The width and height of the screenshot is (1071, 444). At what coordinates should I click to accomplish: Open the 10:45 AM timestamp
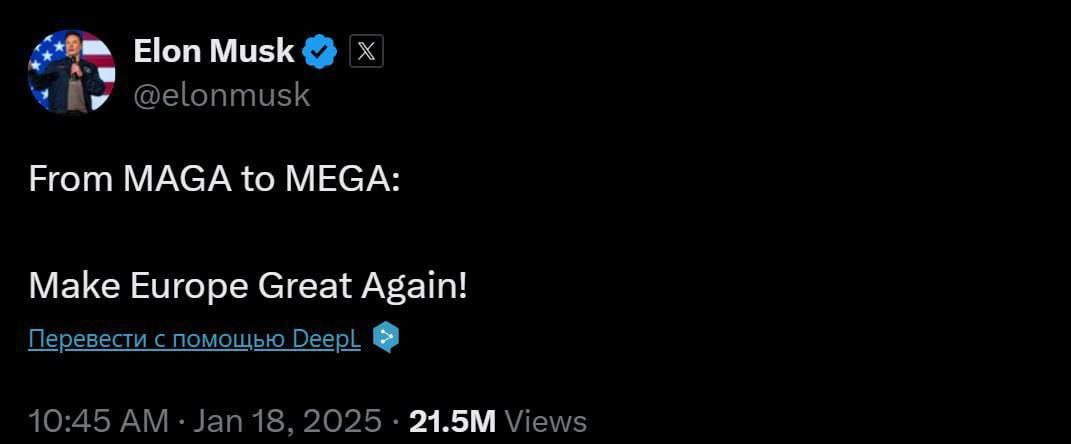point(98,421)
